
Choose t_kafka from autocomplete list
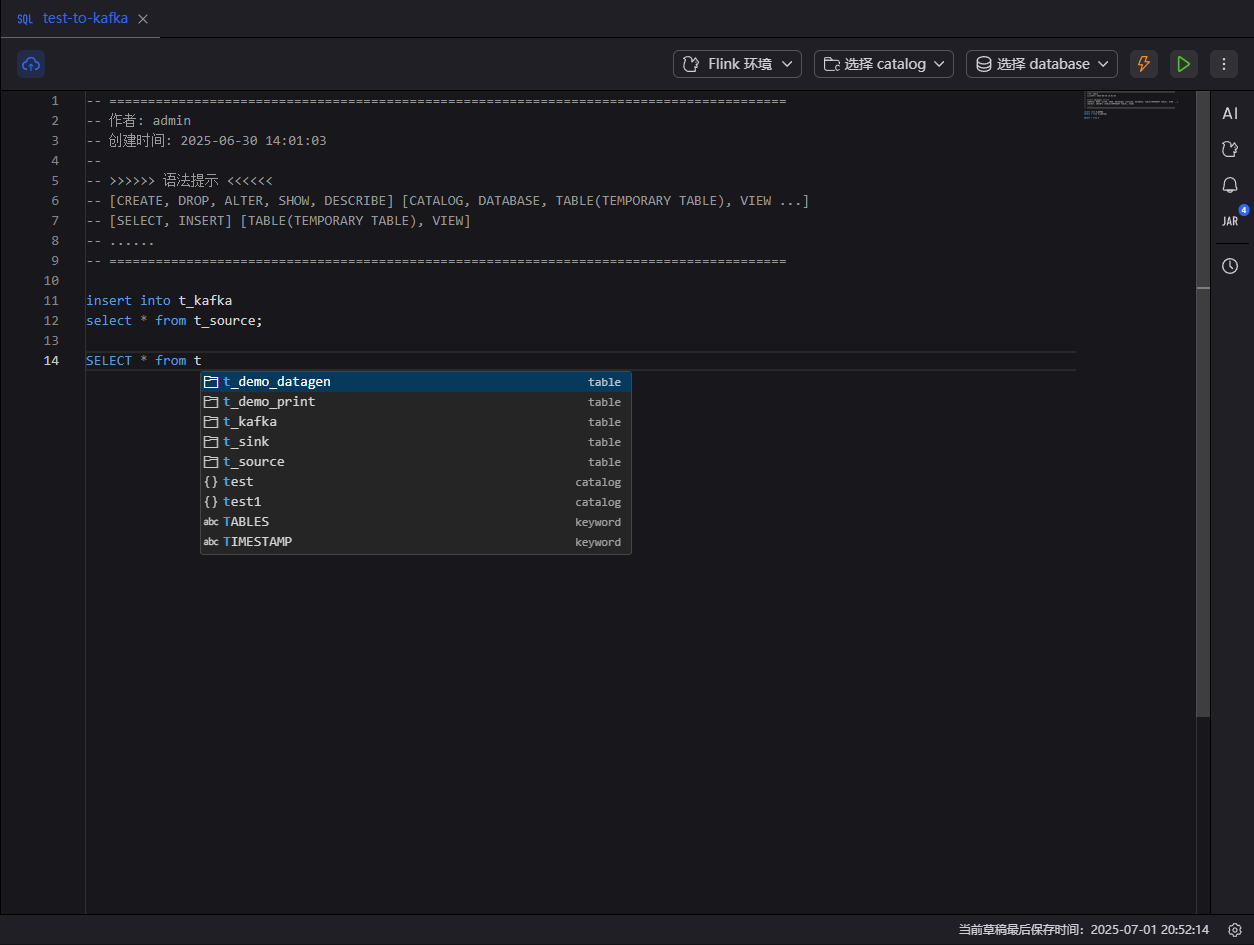click(416, 422)
